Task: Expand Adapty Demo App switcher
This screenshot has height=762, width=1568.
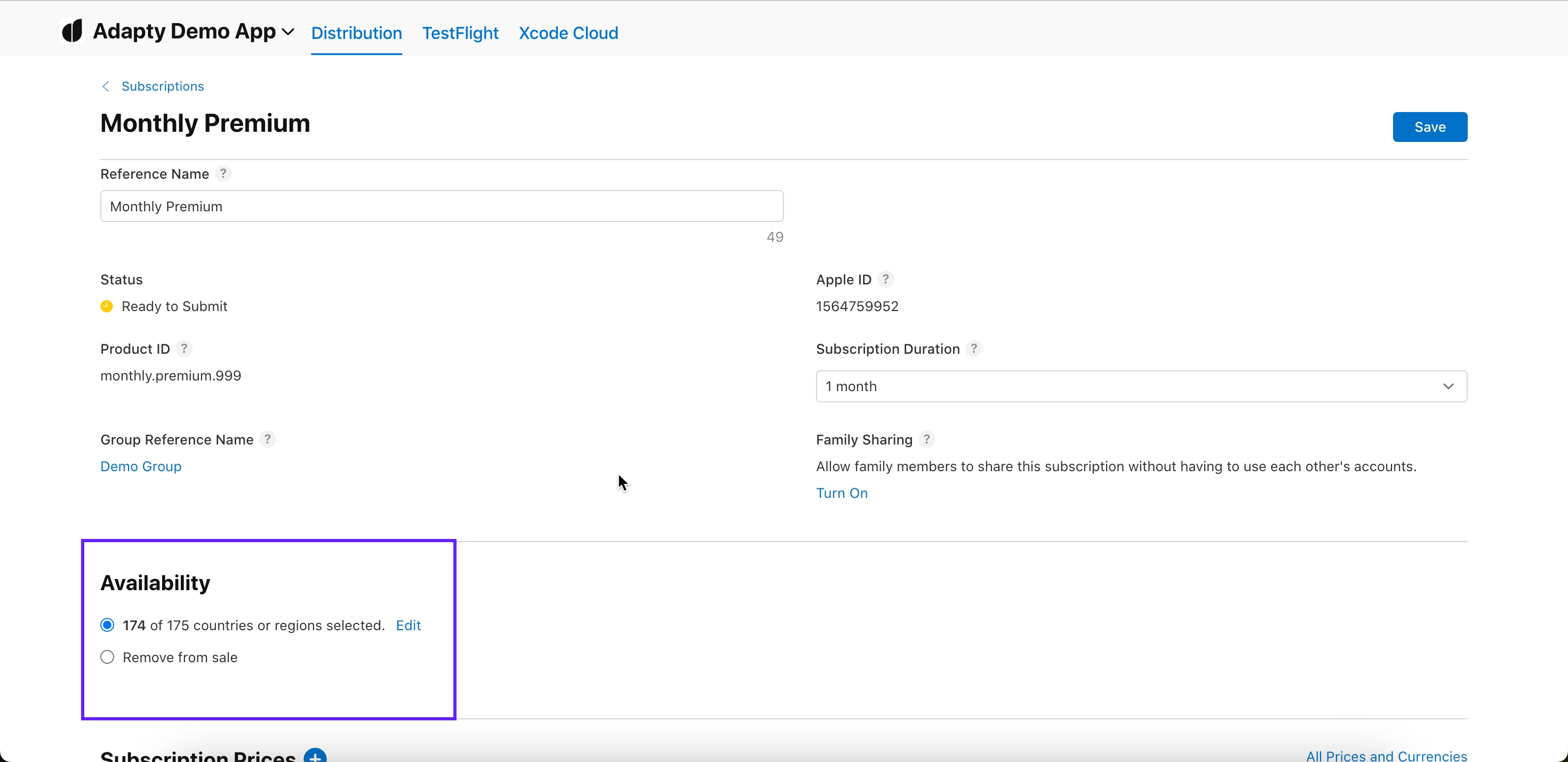Action: coord(288,31)
